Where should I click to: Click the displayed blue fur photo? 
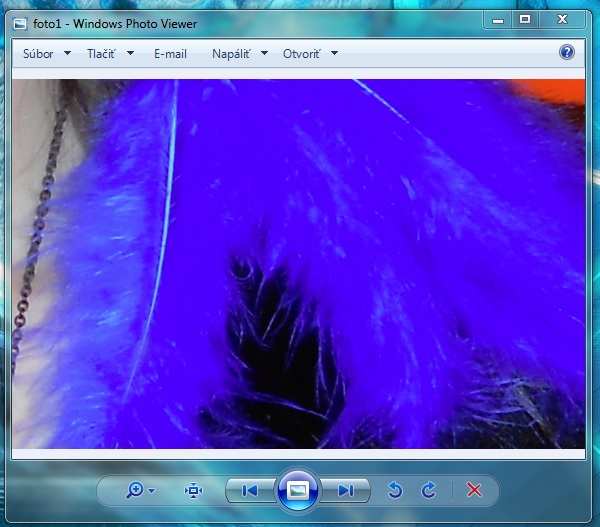tap(298, 264)
